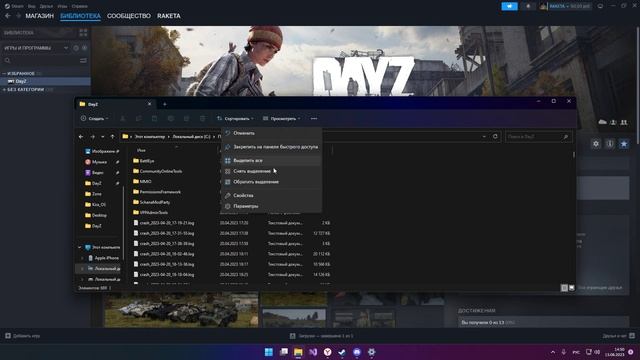Image resolution: width=640 pixels, height=360 pixels.
Task: Collapse Этот компьютер in navigation pane
Action: 80,247
